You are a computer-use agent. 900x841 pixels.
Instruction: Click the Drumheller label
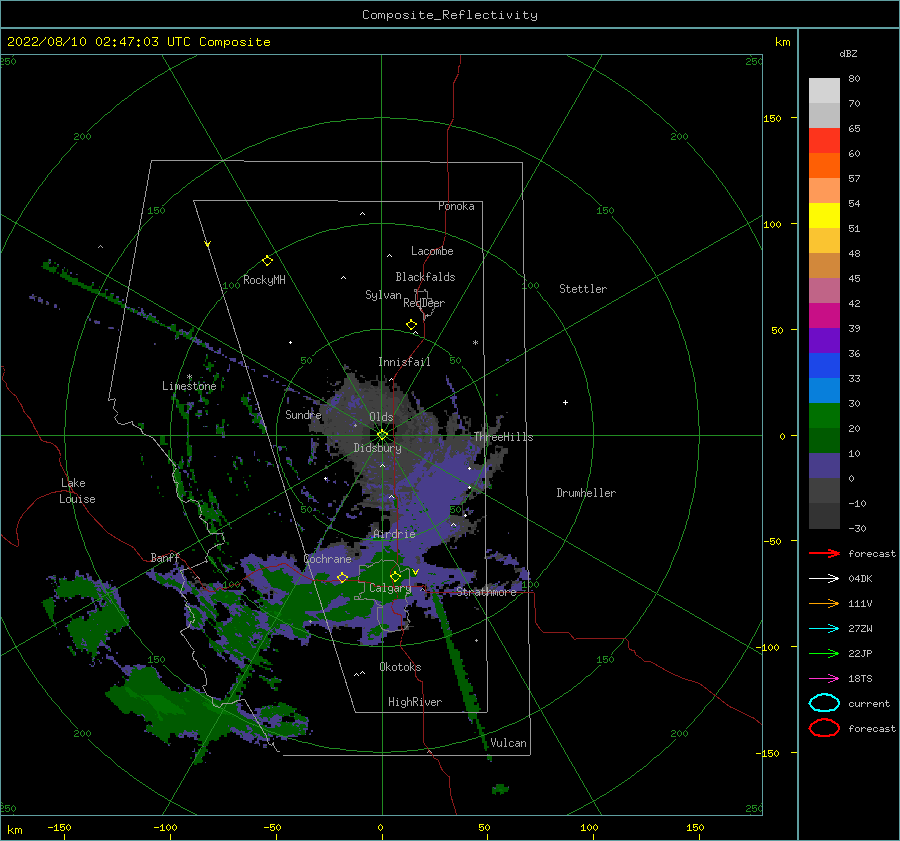(x=586, y=493)
